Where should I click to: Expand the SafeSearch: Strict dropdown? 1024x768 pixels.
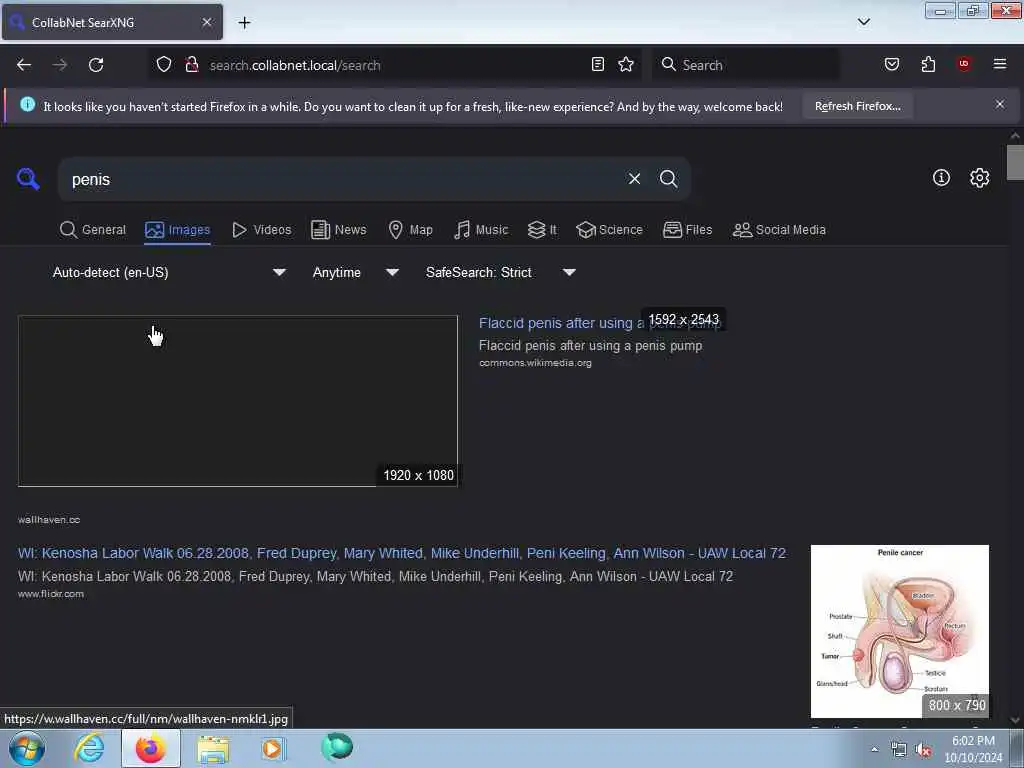(x=500, y=272)
